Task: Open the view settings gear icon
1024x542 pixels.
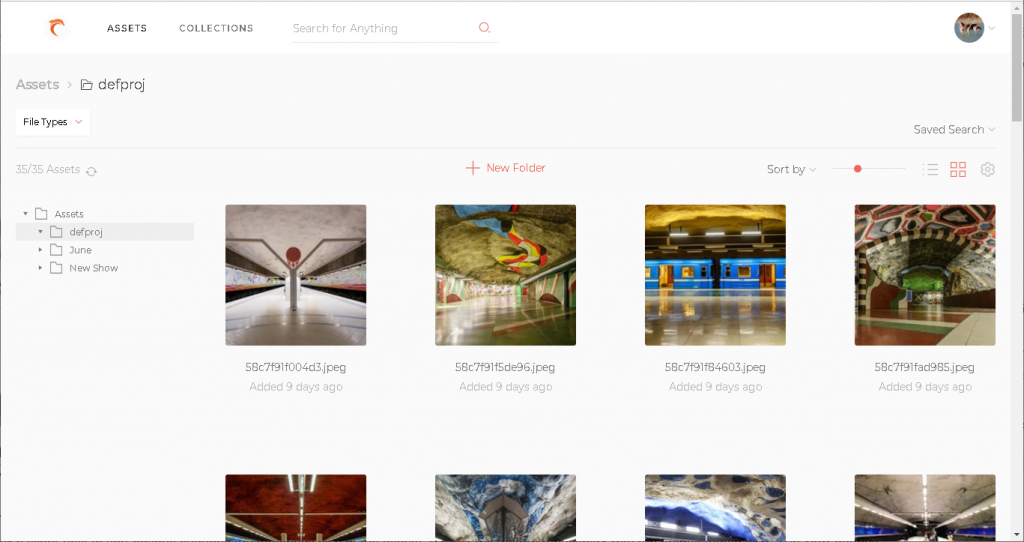Action: tap(987, 169)
